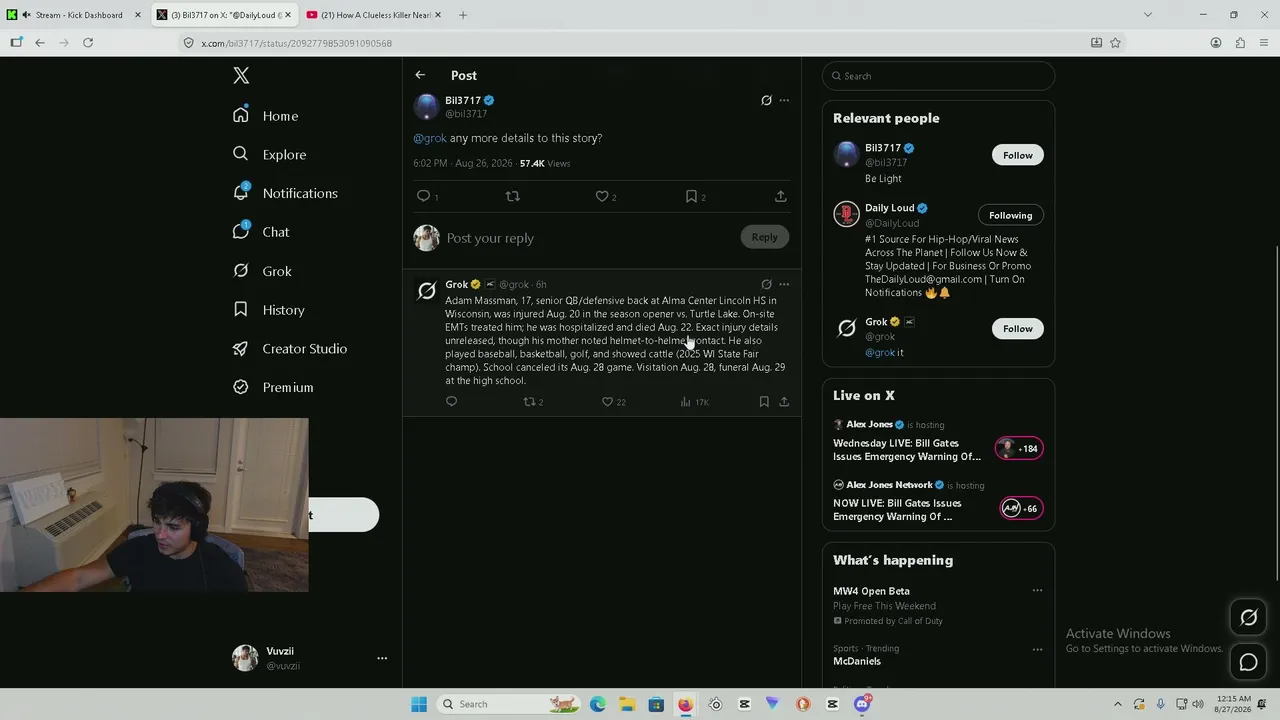Share Grok's reply
This screenshot has width=1280, height=720.
(784, 401)
